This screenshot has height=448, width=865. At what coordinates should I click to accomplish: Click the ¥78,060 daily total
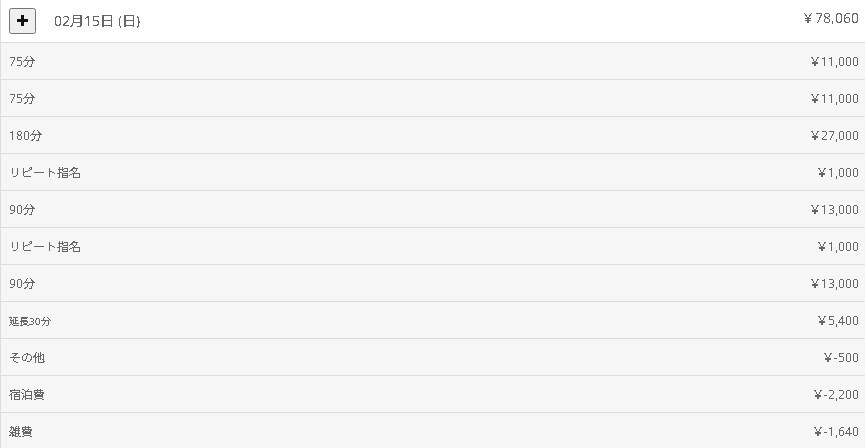point(830,18)
